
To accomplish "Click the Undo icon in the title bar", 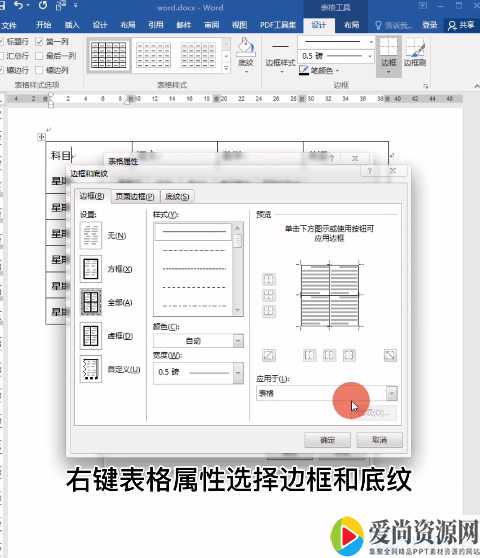I will (x=19, y=5).
